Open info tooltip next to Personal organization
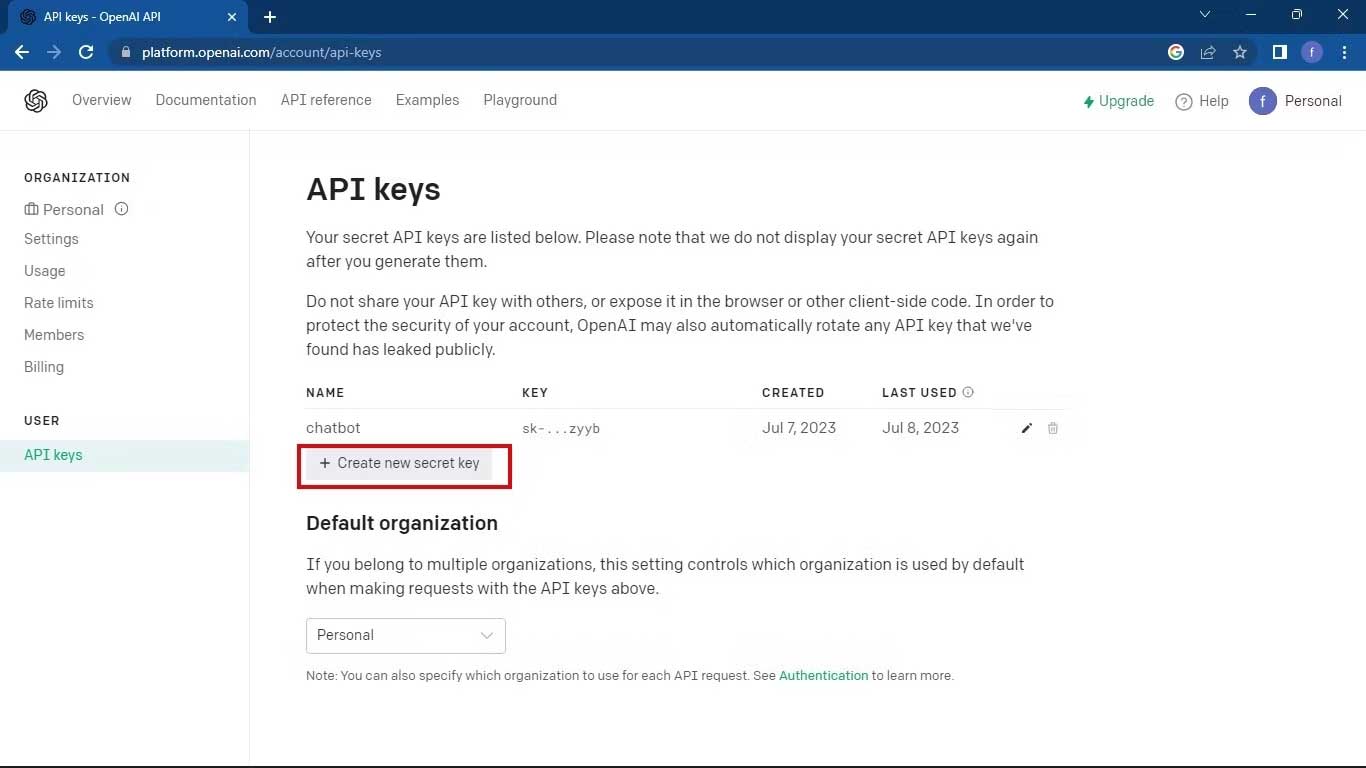Screen dimensions: 1366x768 120,209
